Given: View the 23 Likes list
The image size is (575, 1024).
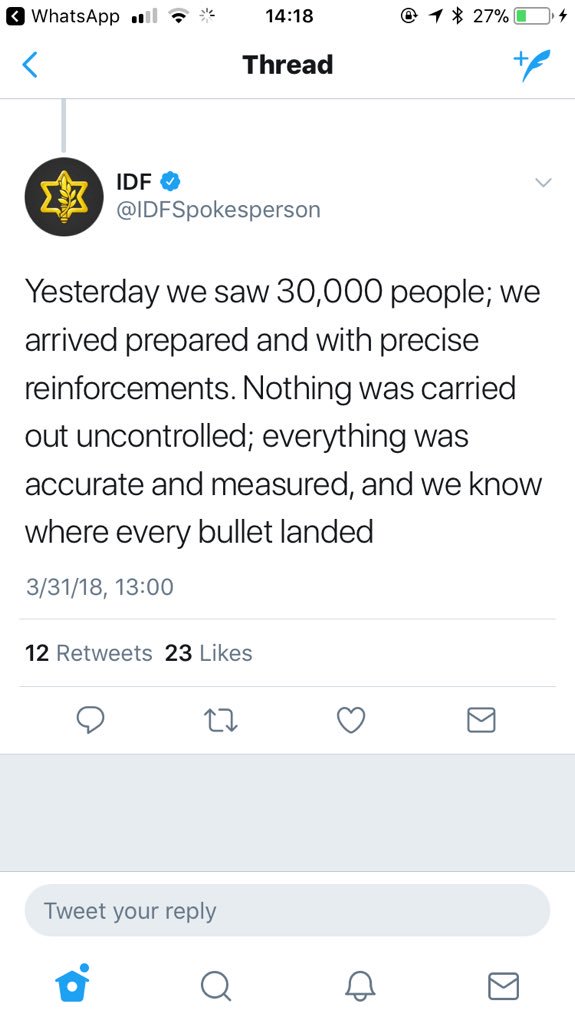Looking at the screenshot, I should [x=208, y=653].
